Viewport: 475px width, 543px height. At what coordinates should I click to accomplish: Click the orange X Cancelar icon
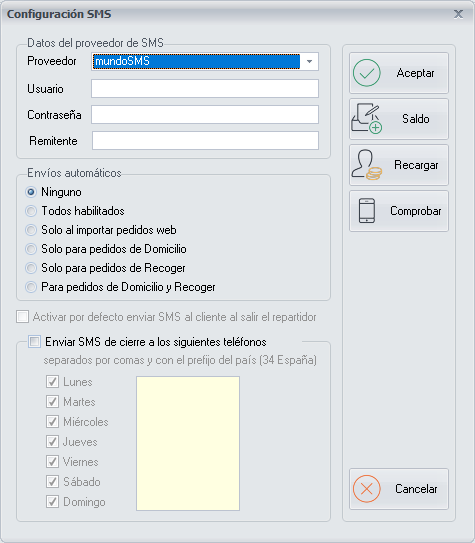coord(367,489)
